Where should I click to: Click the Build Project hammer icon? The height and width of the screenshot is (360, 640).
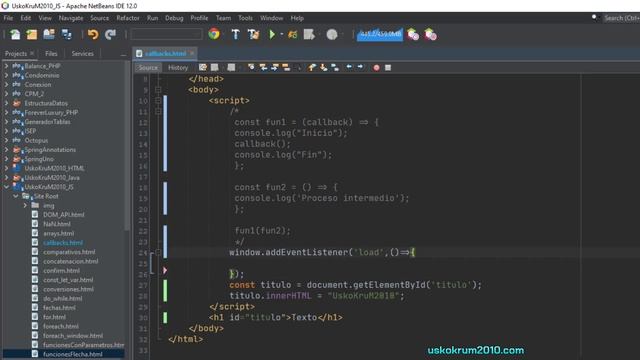tap(236, 35)
